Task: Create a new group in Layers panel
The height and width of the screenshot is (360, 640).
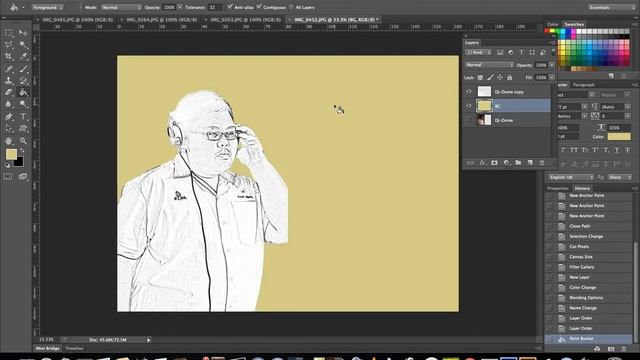Action: pos(518,163)
